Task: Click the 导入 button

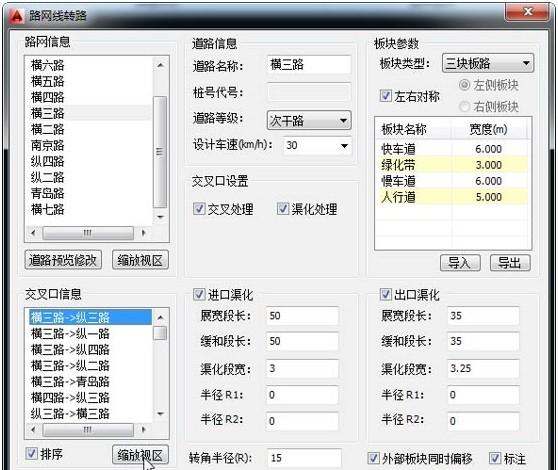Action: 460,263
